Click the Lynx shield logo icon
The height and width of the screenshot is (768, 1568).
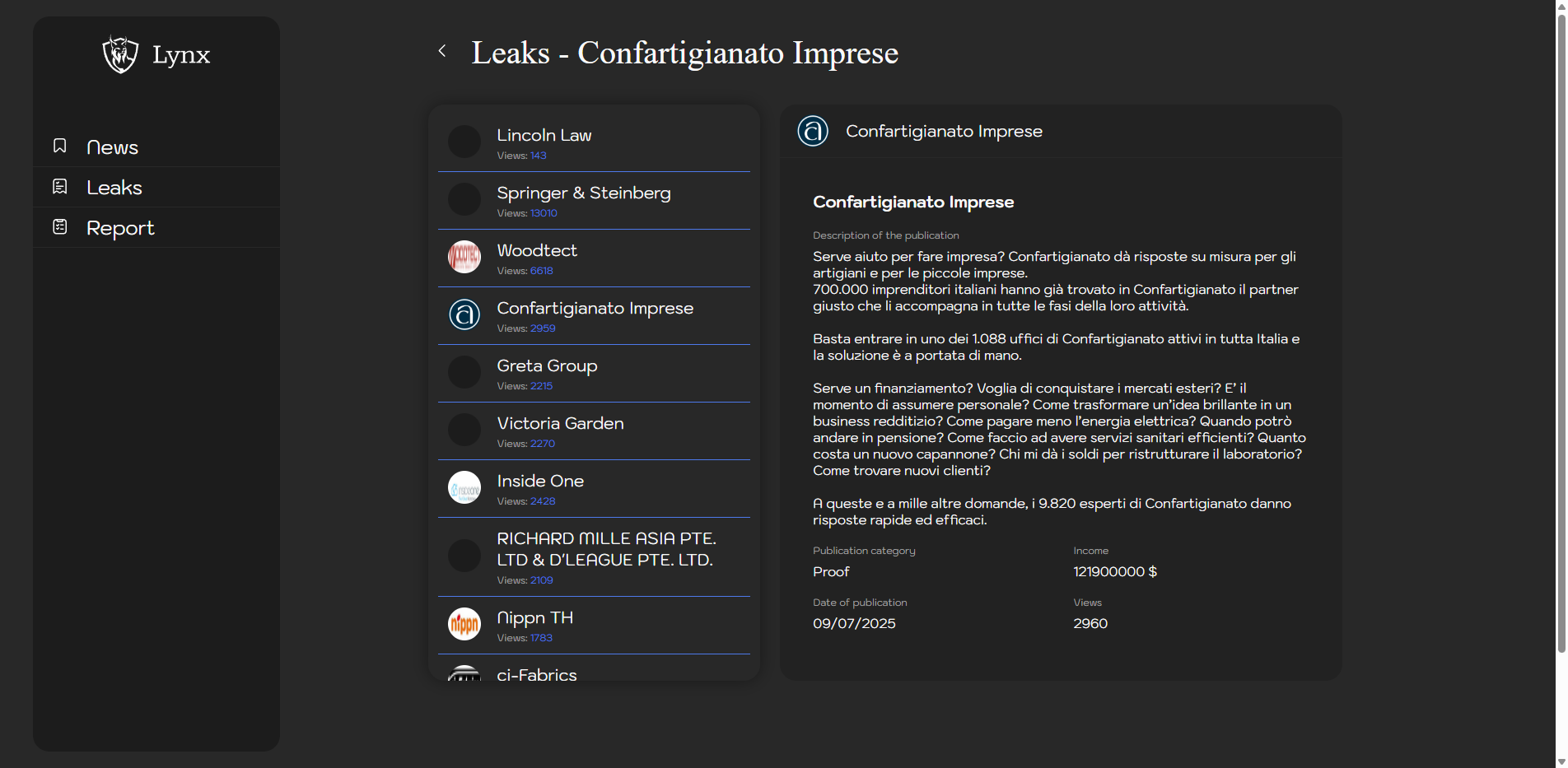coord(120,54)
